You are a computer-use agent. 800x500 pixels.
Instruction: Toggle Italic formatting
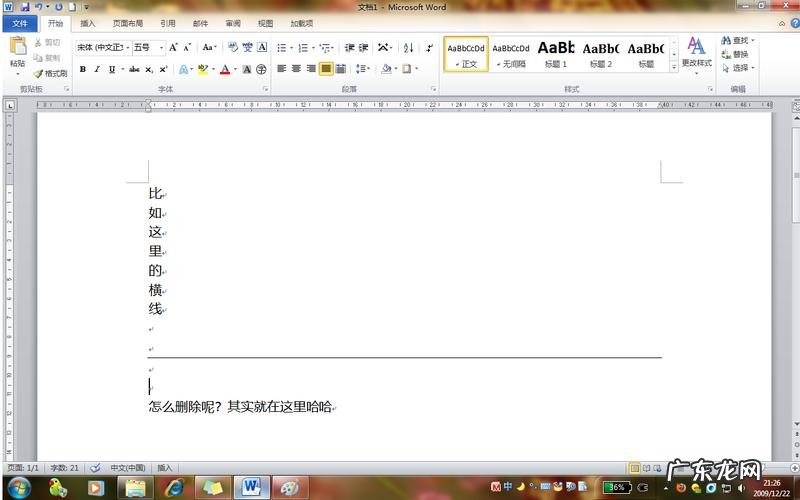96,69
